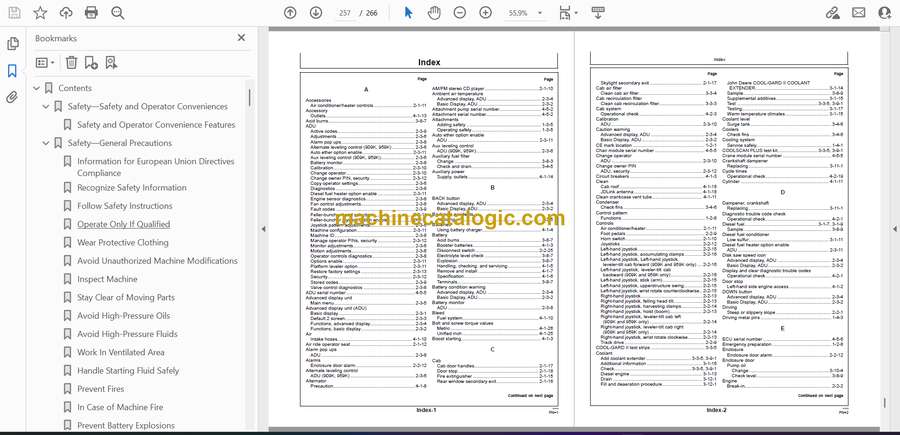This screenshot has height=435, width=900.
Task: Collapse Safety and Operator Conveniences section
Action: tap(46, 107)
